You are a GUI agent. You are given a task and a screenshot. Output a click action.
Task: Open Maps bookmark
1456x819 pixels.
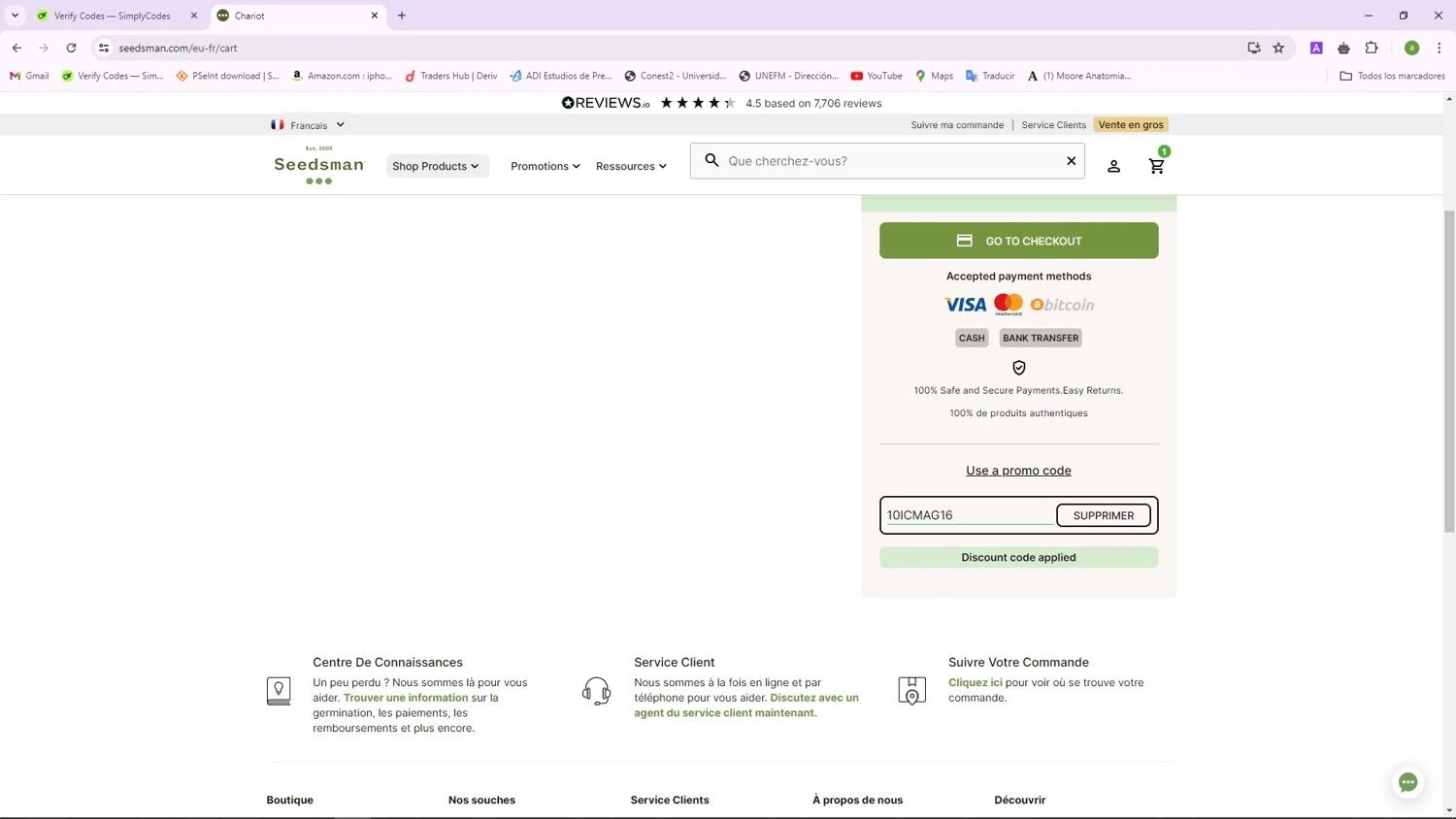pyautogui.click(x=934, y=76)
